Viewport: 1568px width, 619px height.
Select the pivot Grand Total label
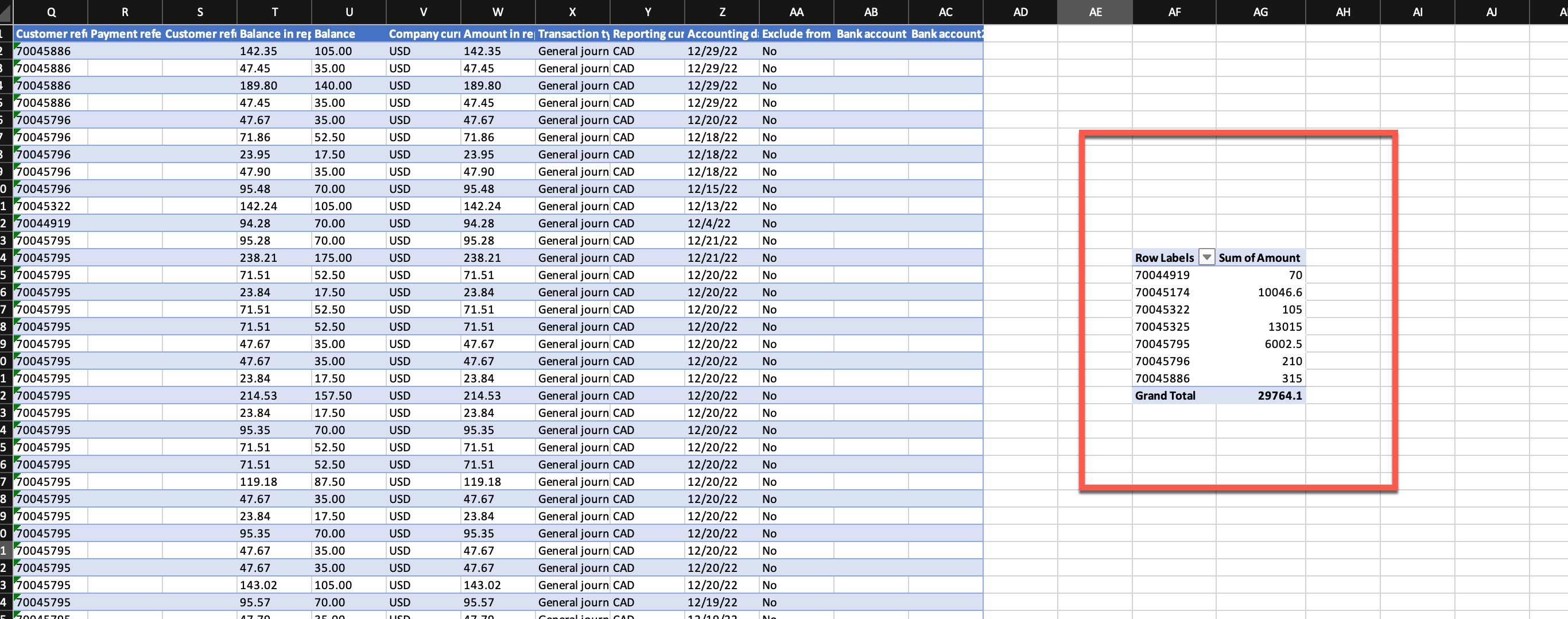pos(1174,396)
